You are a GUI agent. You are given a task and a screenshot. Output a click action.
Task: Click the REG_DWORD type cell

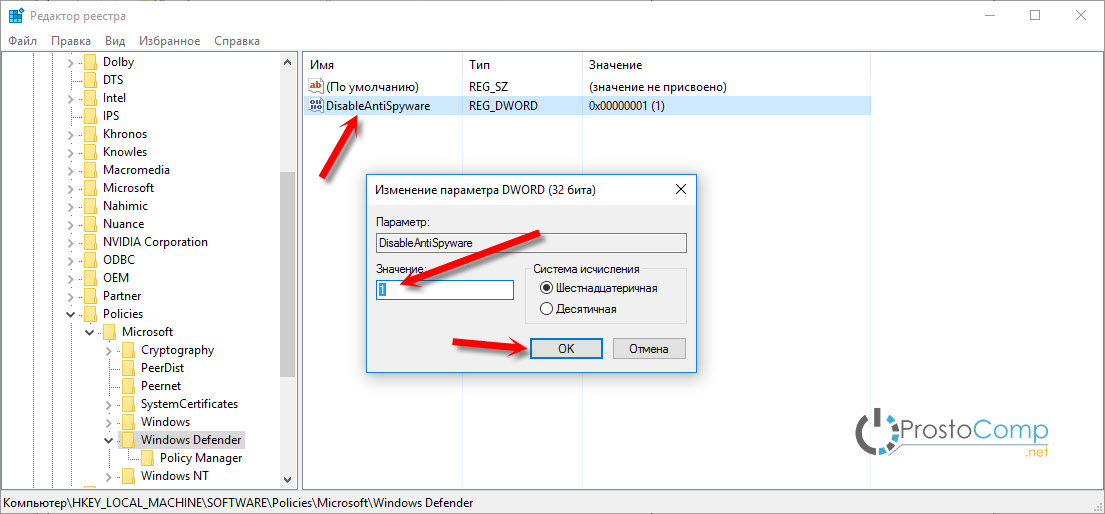pyautogui.click(x=503, y=106)
